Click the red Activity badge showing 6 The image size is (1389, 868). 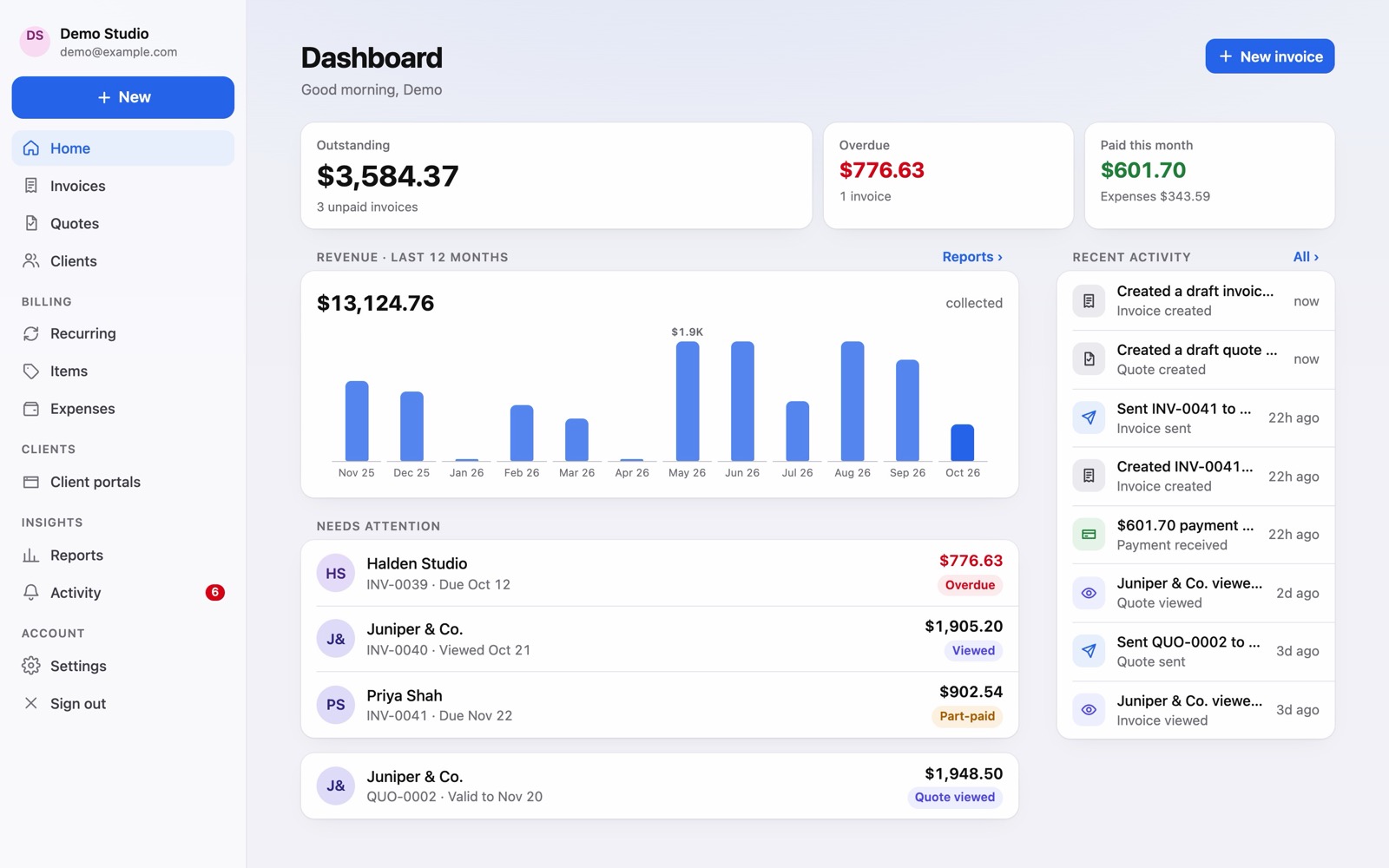[214, 593]
